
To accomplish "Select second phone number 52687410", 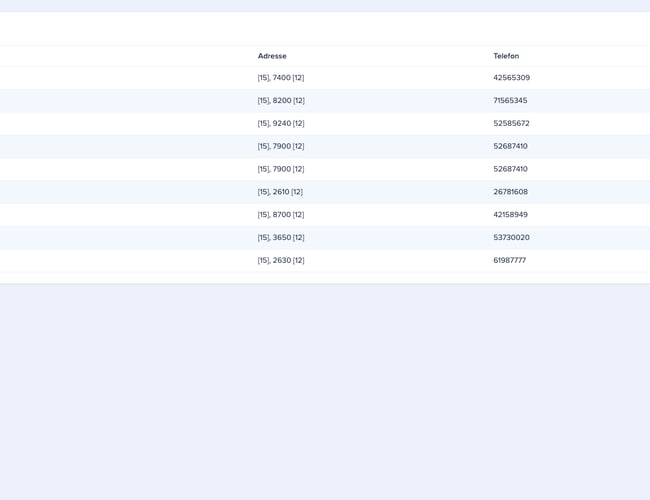I will (510, 170).
